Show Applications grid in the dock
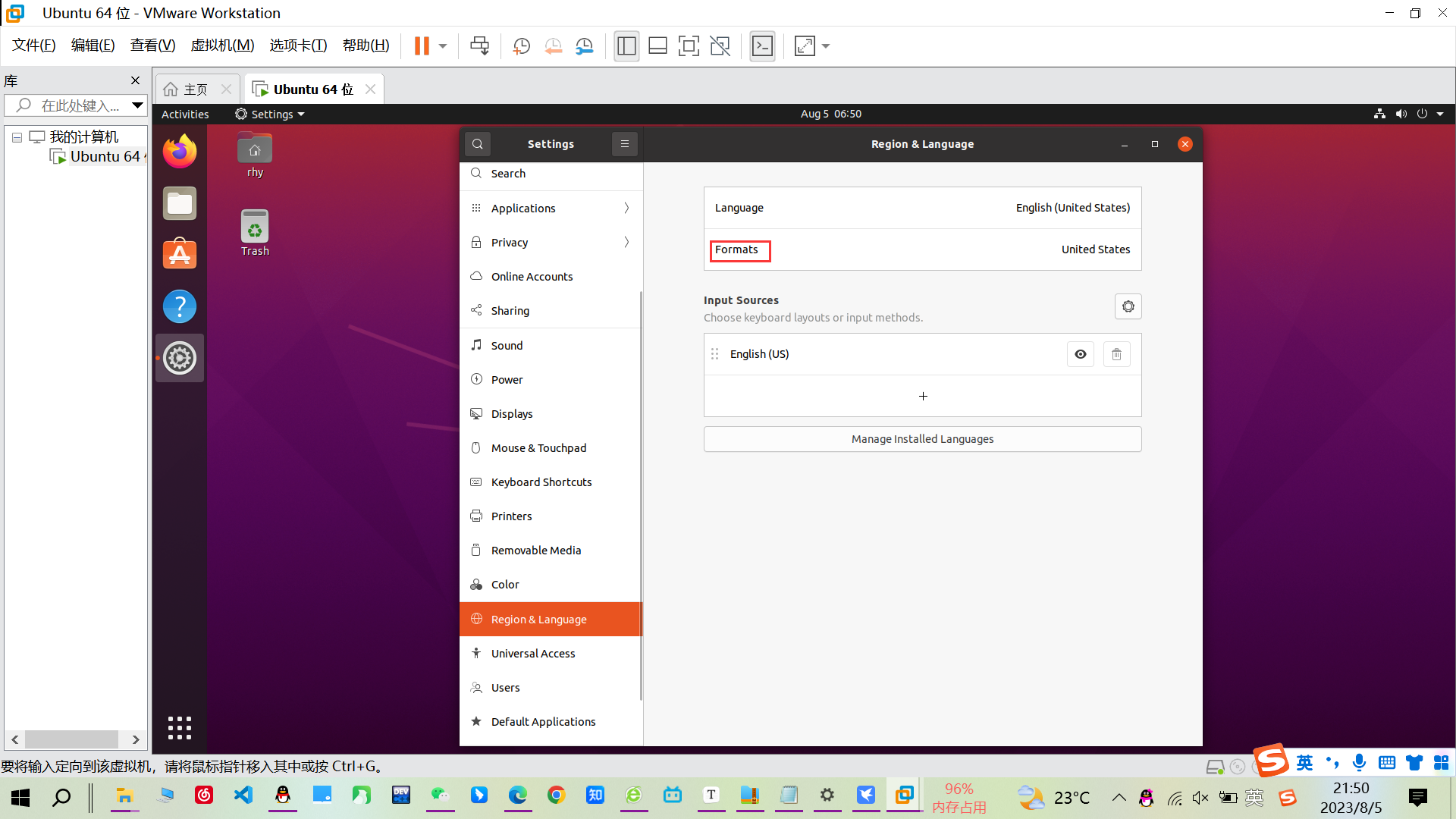Screen dimensions: 1456x819 (180, 728)
